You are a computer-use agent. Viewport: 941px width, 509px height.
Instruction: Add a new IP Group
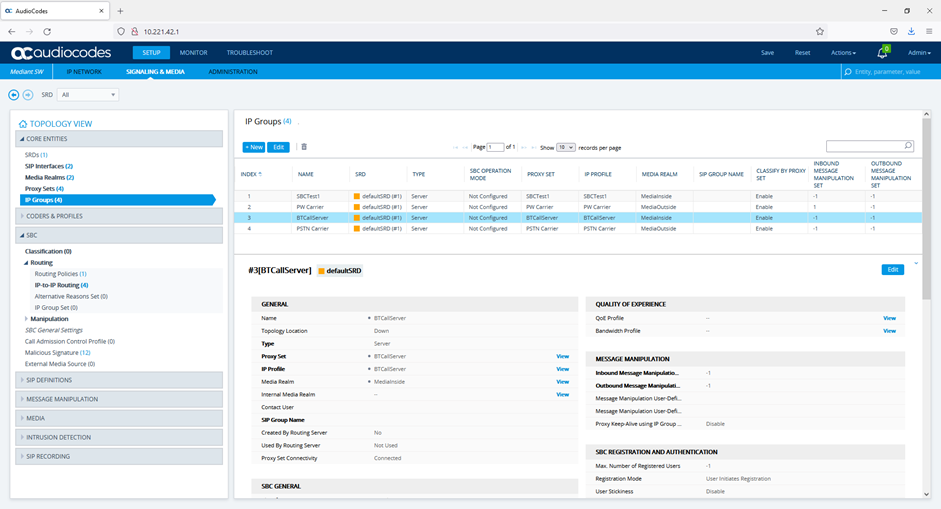tap(254, 147)
